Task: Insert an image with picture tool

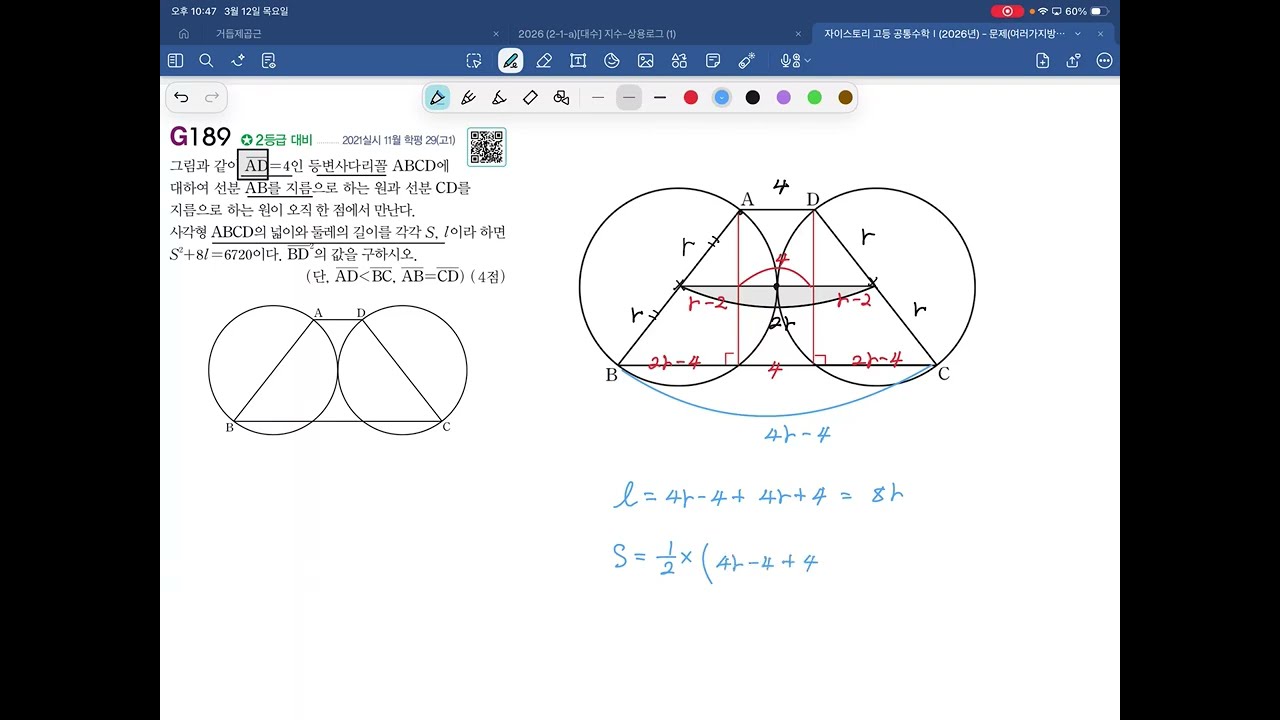Action: (646, 61)
